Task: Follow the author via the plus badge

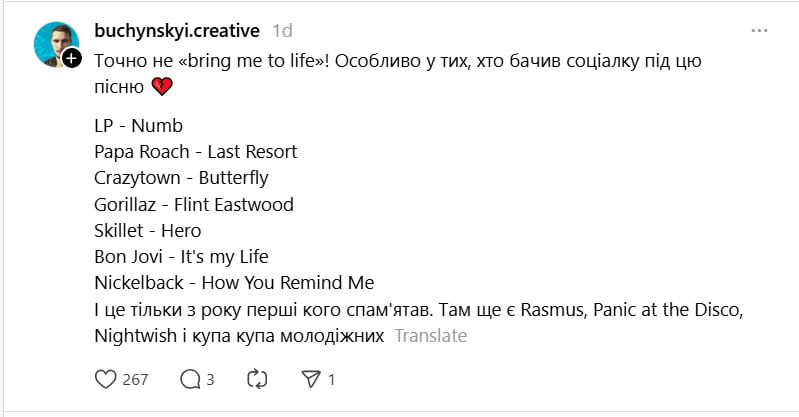Action: [x=72, y=59]
